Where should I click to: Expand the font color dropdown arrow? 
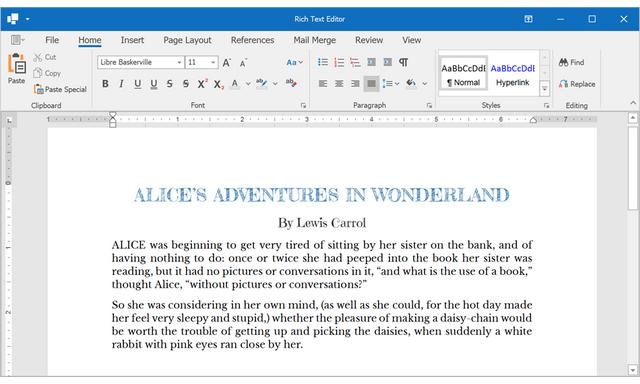pos(248,84)
